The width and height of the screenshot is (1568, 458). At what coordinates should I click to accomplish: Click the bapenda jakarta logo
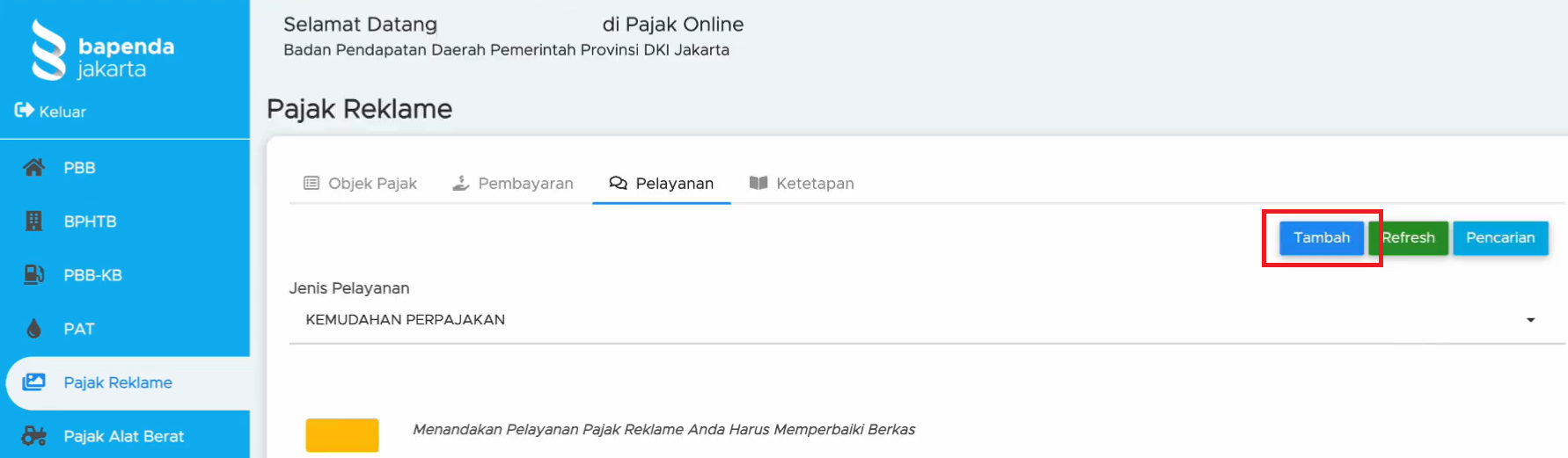102,51
